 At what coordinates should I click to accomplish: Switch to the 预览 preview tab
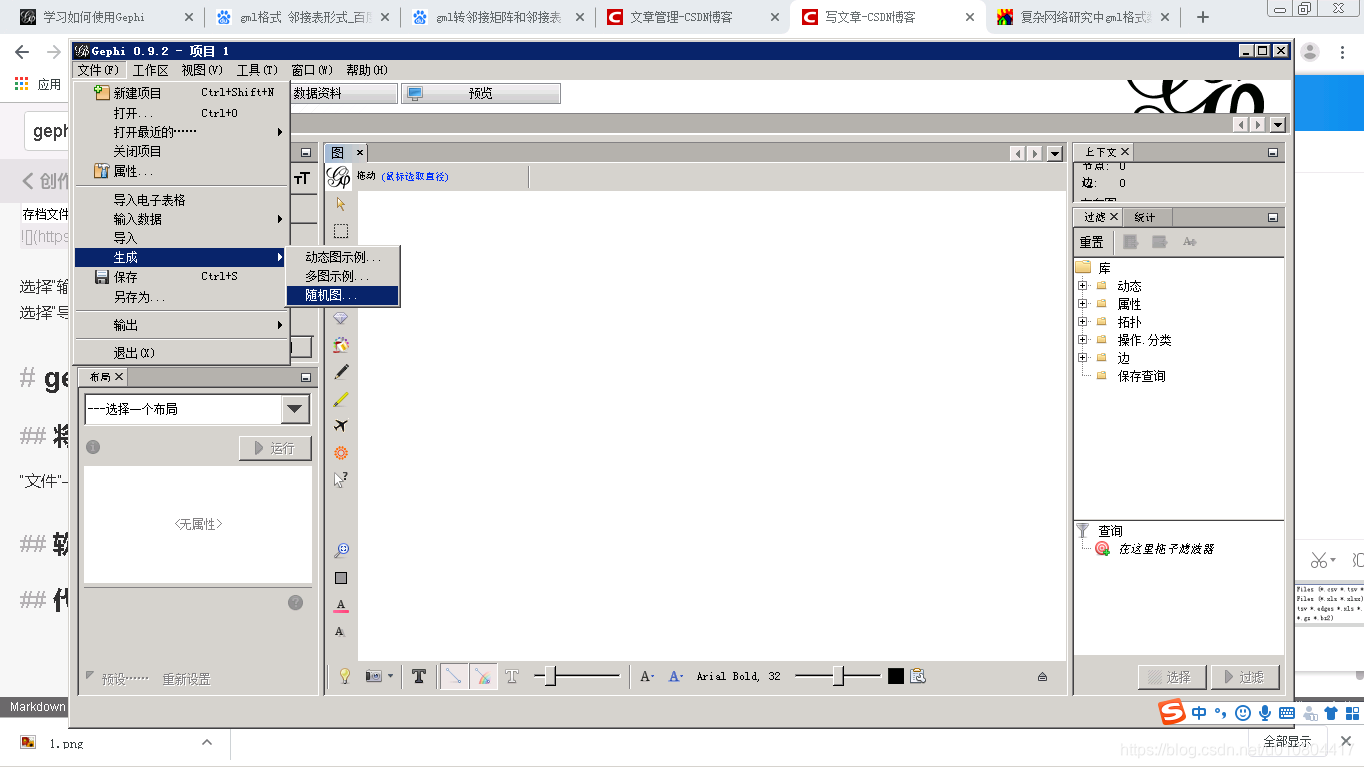pyautogui.click(x=480, y=93)
